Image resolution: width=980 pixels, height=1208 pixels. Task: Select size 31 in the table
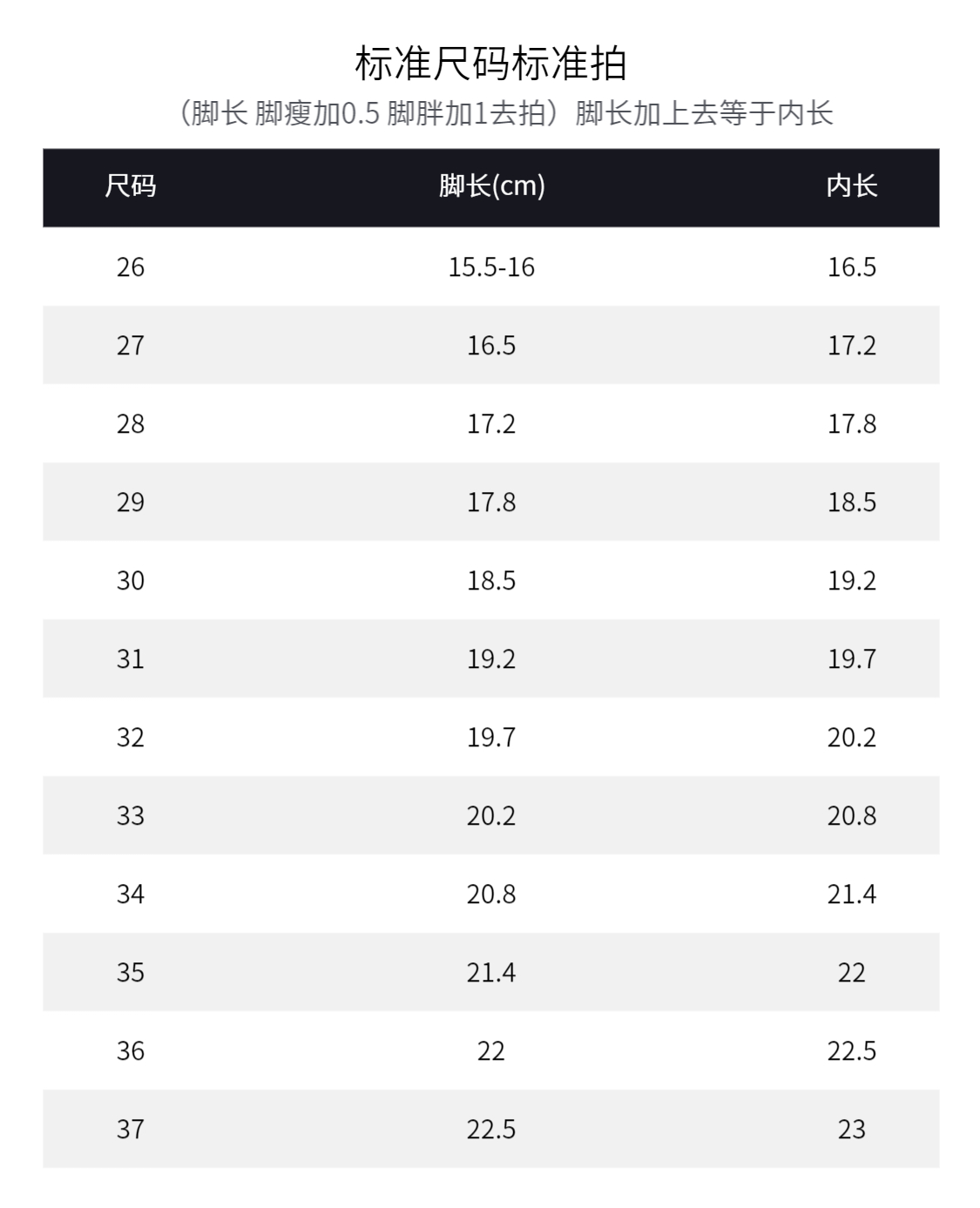click(x=131, y=658)
